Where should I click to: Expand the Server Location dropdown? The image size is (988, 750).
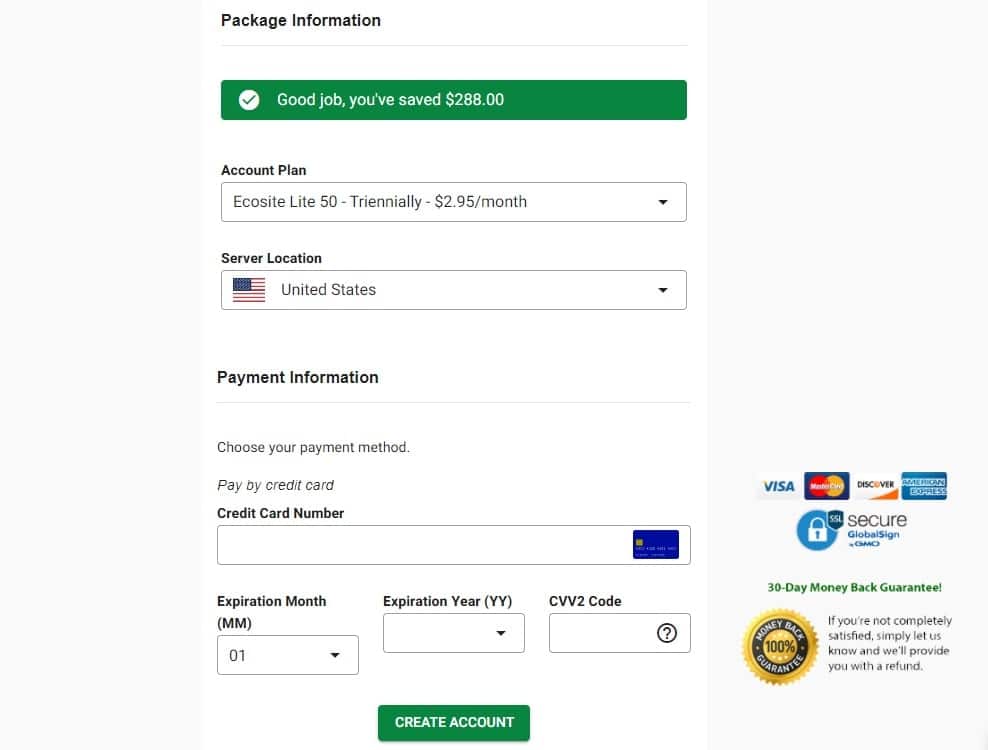click(x=454, y=290)
